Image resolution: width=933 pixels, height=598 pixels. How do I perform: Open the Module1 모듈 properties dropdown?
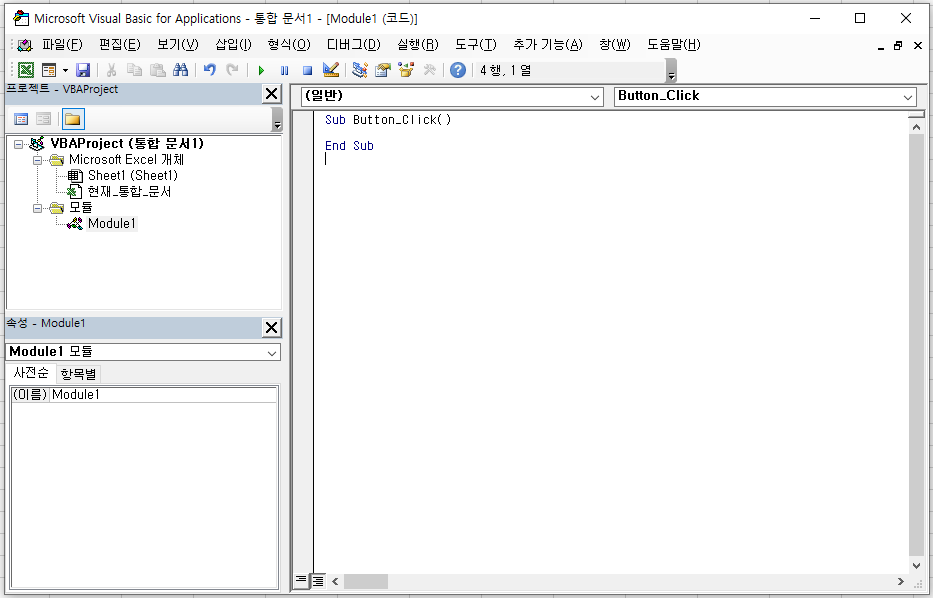[x=272, y=353]
